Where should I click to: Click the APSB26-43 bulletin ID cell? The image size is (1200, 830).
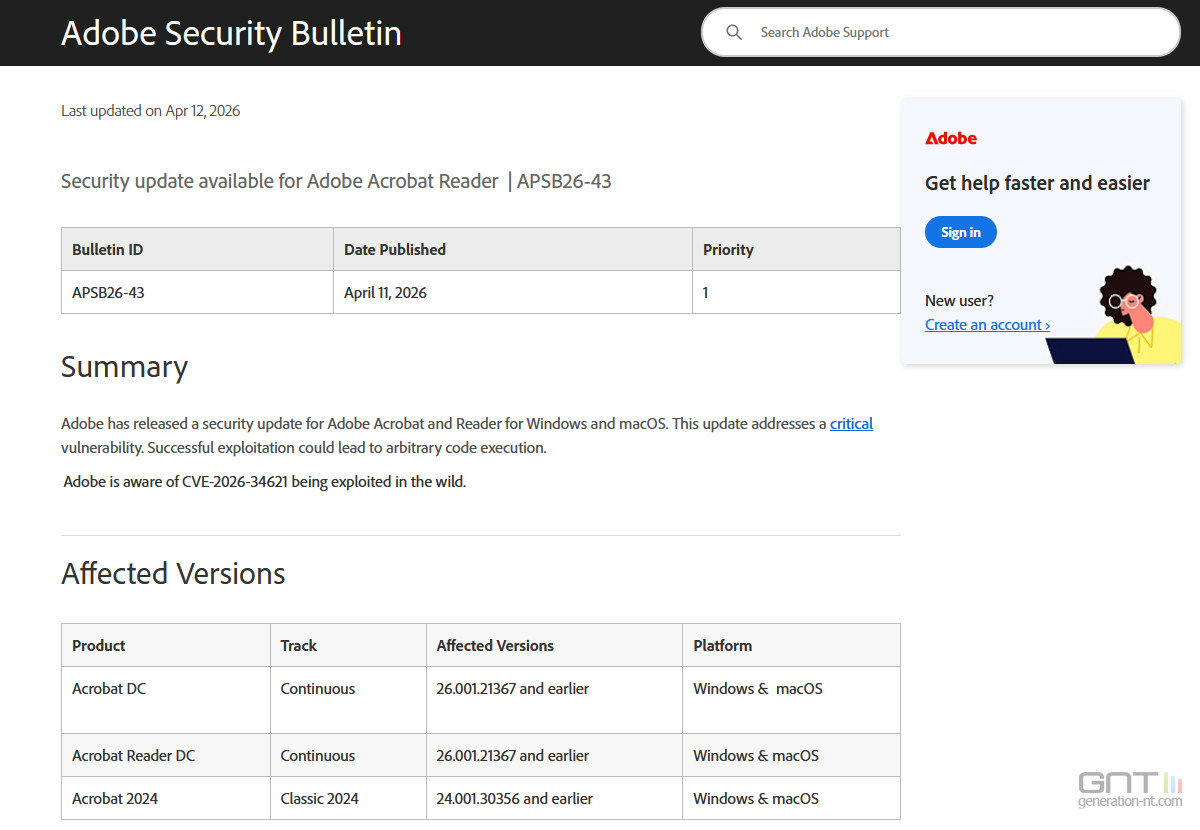(x=108, y=293)
